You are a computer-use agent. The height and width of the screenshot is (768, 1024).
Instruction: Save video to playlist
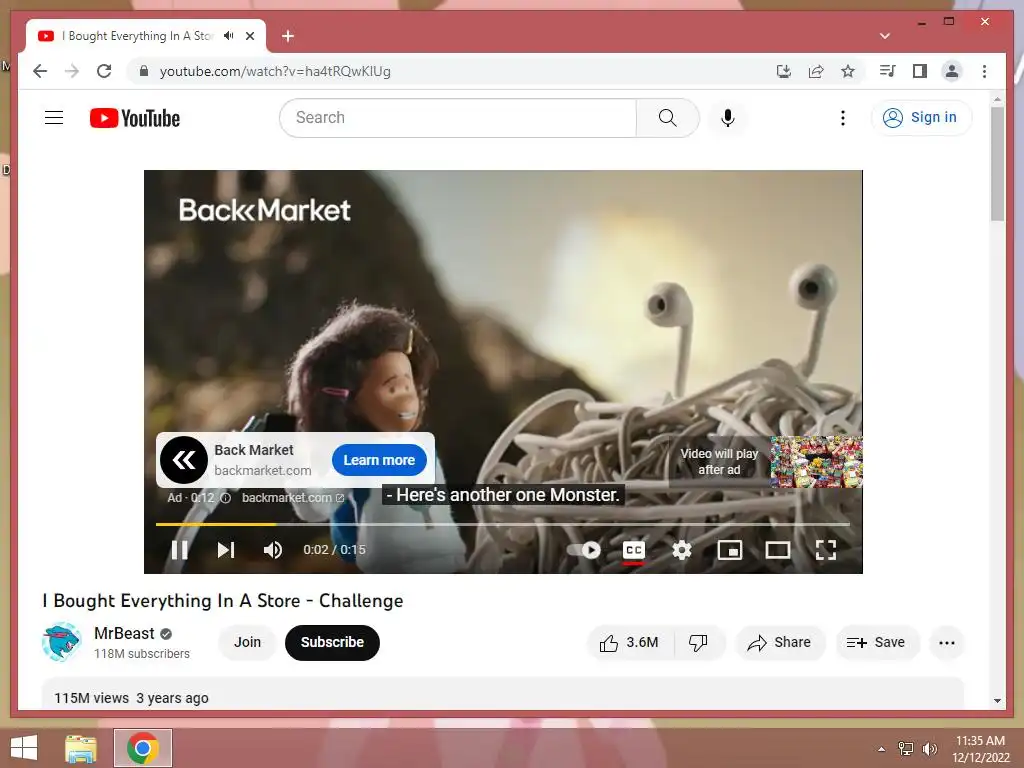click(x=877, y=643)
